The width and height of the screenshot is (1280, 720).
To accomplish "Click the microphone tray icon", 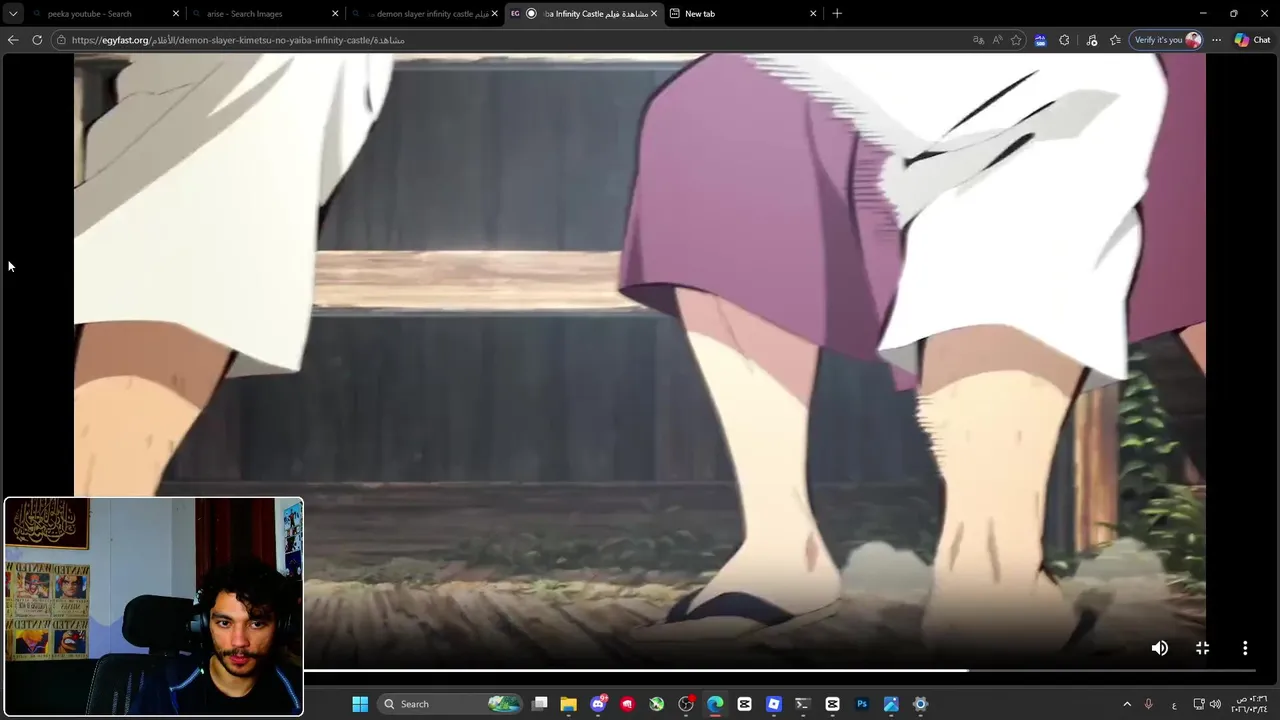I will [1148, 704].
